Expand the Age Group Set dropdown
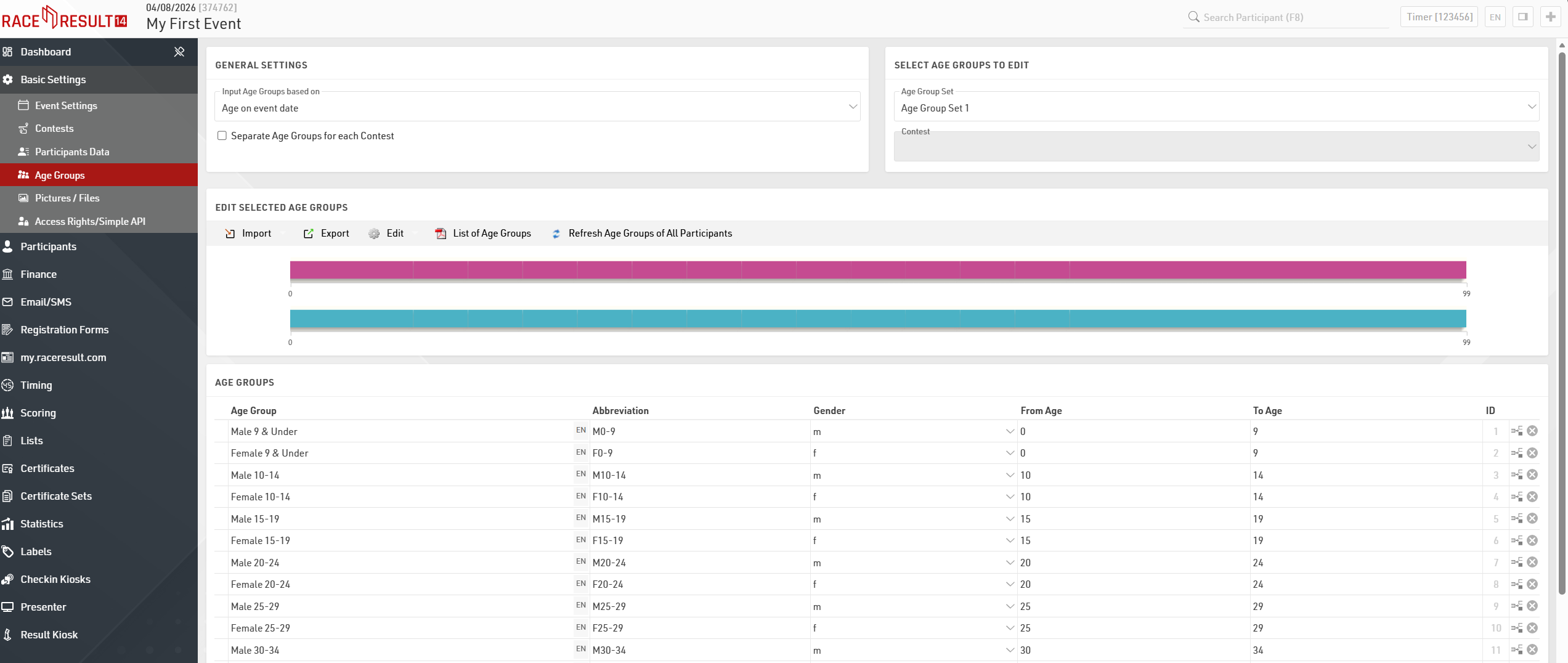 1216,107
